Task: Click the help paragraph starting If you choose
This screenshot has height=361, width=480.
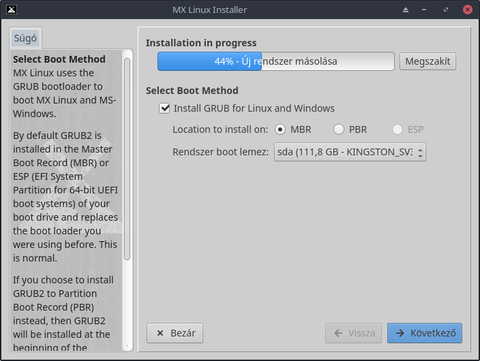Action: pyautogui.click(x=63, y=313)
